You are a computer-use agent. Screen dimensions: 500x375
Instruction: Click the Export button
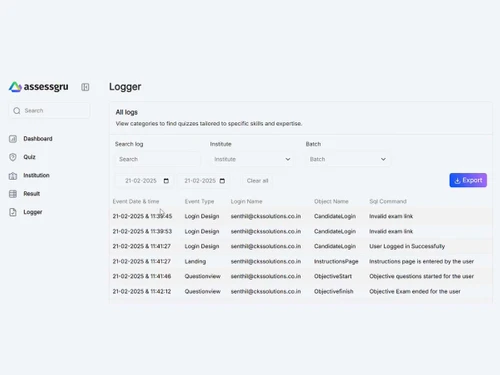468,180
